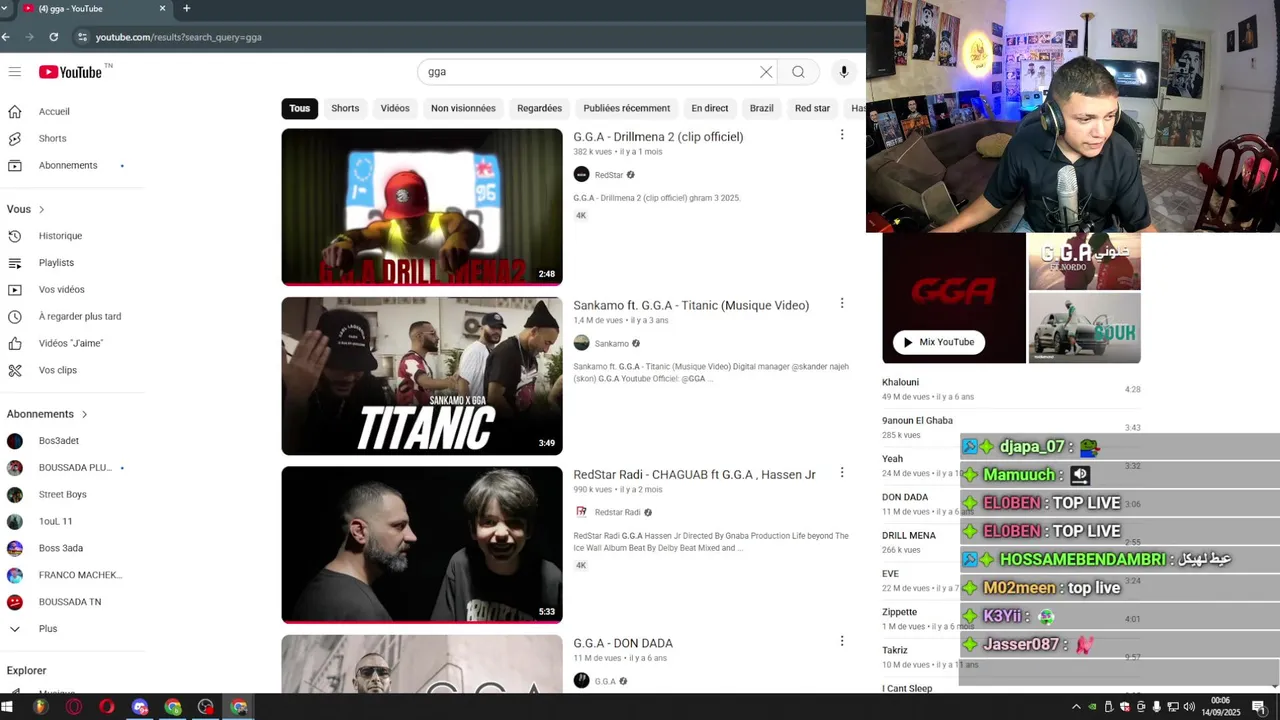Open more options for CHAGUAB video
This screenshot has height=720, width=1280.
click(842, 472)
